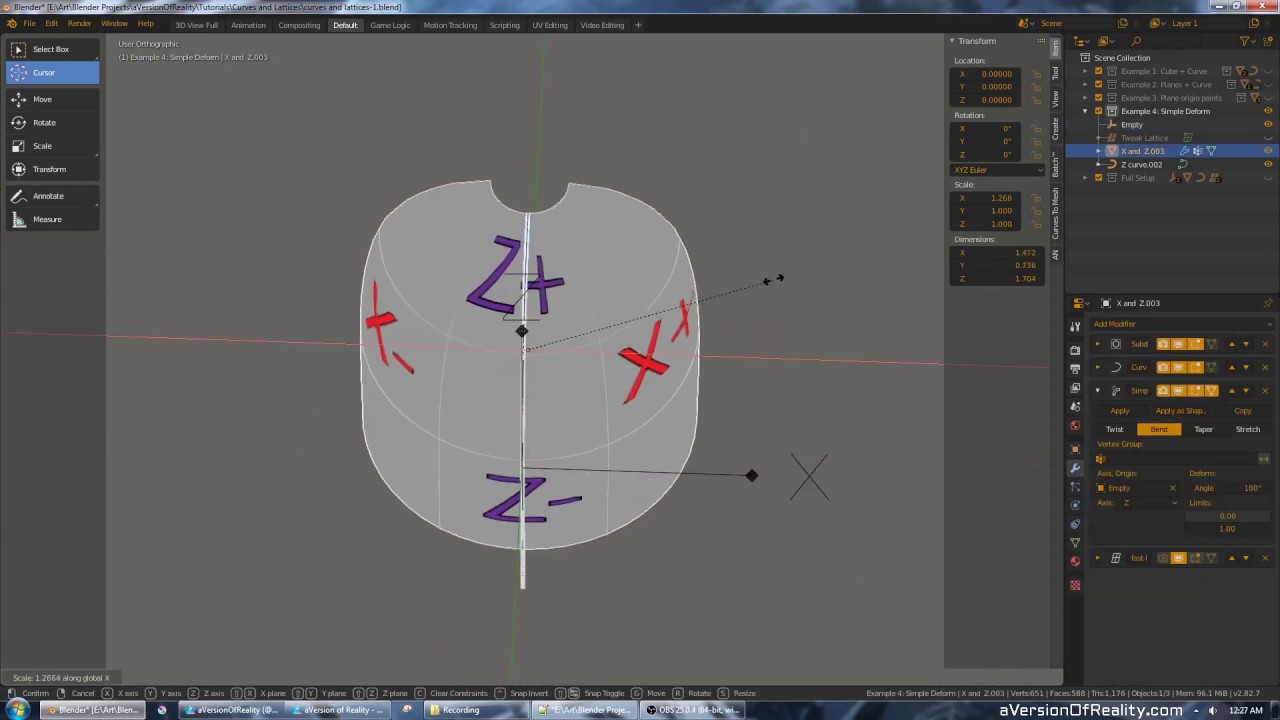Hide Z curve.002 using its eye icon
This screenshot has width=1280, height=720.
[x=1268, y=164]
